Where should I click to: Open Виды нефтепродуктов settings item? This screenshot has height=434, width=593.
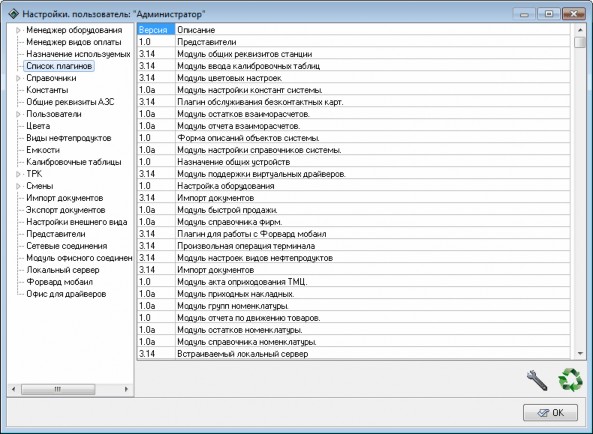click(68, 138)
